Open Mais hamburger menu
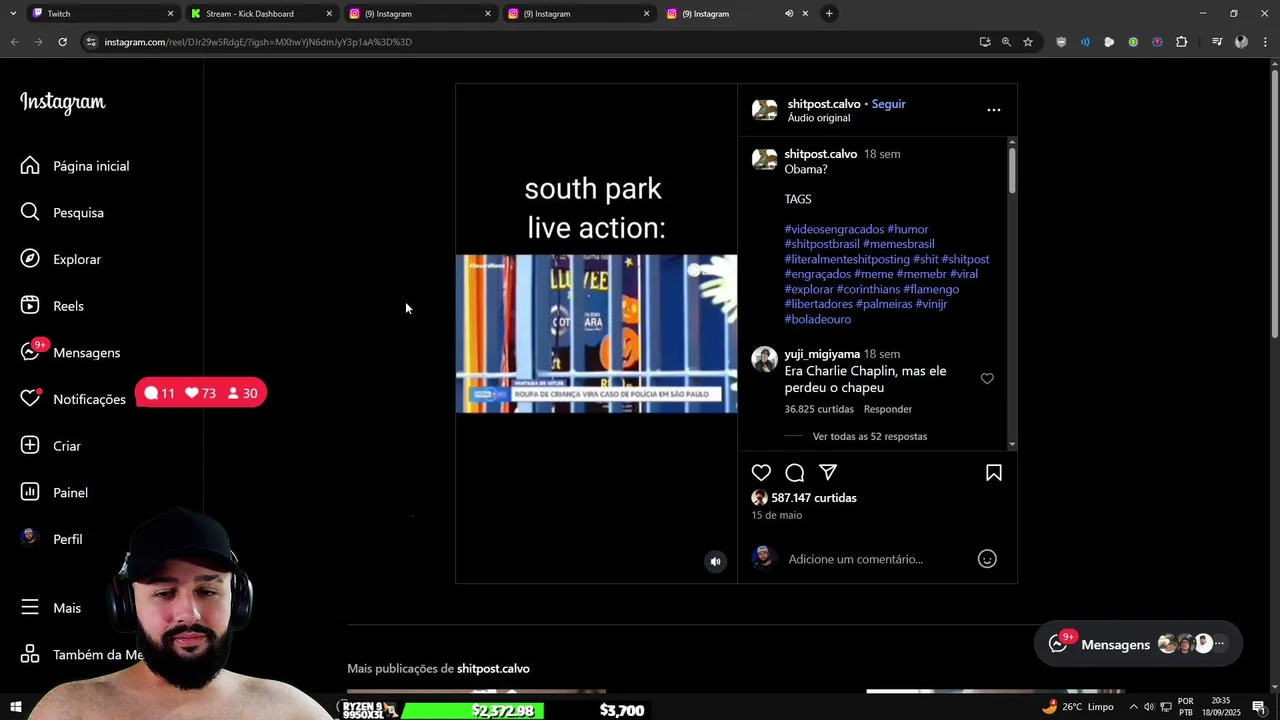Screen dimensions: 1280x720 tap(51, 608)
